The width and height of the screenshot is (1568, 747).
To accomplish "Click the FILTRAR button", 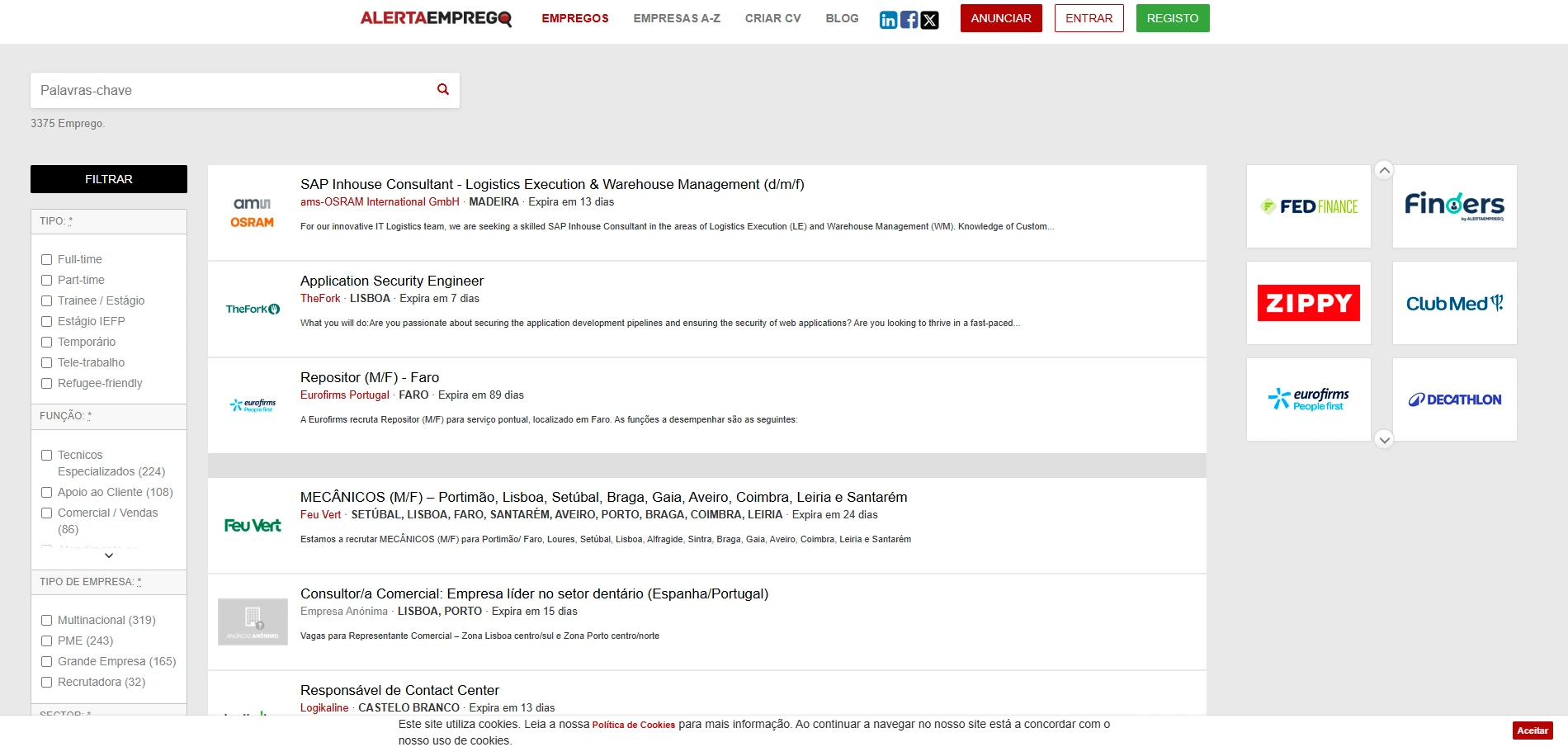I will coord(109,179).
